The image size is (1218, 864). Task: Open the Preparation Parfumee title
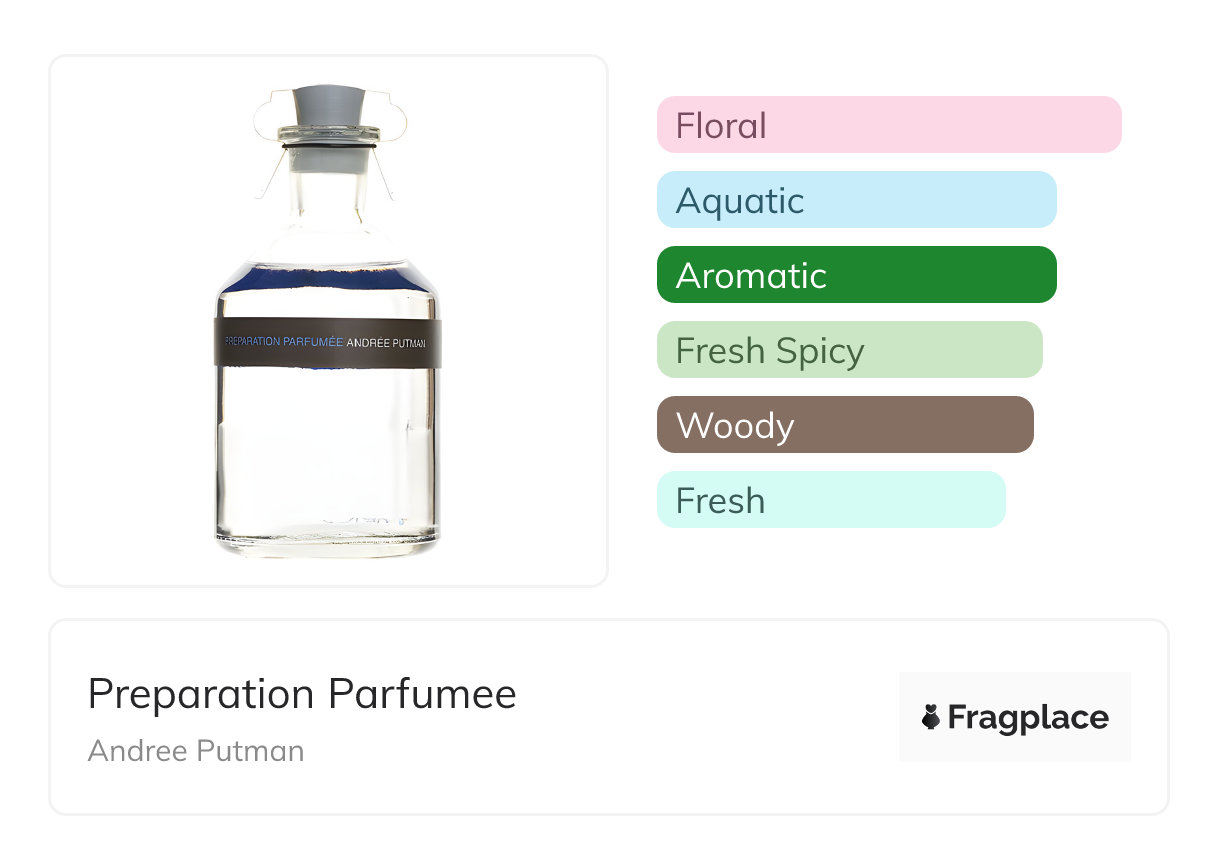[302, 694]
